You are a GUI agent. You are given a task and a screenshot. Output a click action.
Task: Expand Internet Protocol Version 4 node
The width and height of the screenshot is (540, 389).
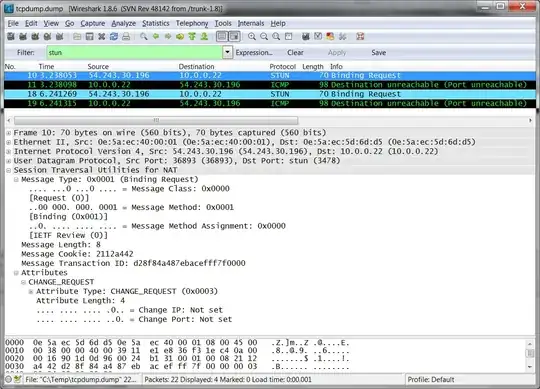[x=9, y=151]
